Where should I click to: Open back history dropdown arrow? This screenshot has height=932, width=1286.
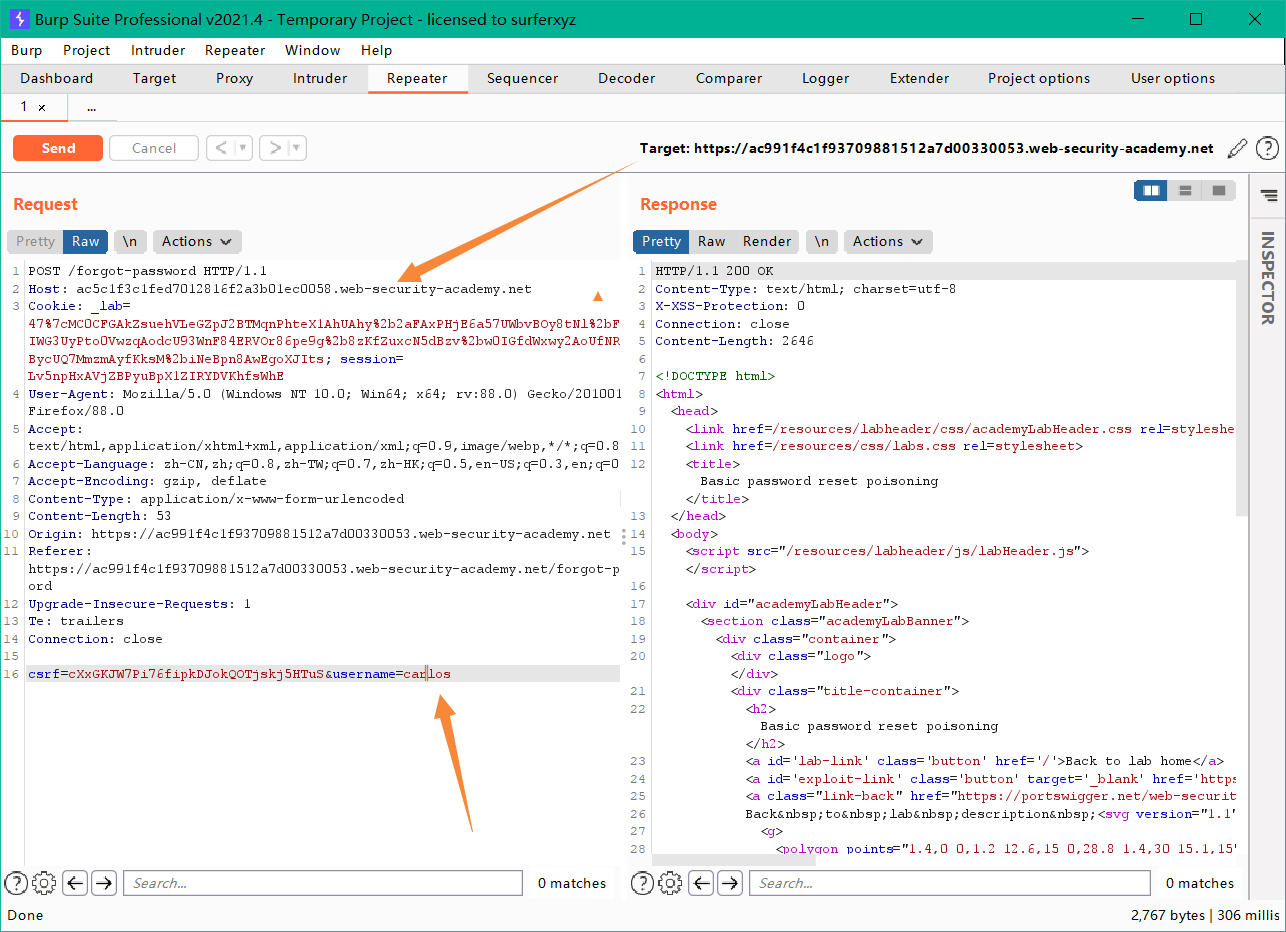pyautogui.click(x=243, y=148)
